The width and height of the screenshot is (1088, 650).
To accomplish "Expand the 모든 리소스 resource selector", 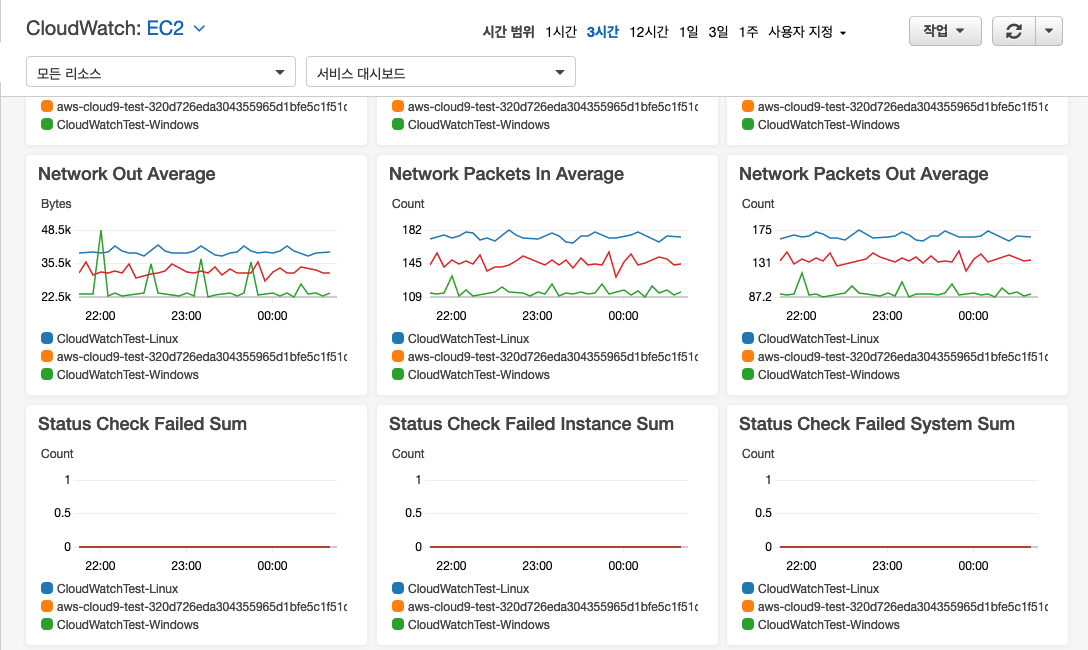I will pyautogui.click(x=160, y=73).
